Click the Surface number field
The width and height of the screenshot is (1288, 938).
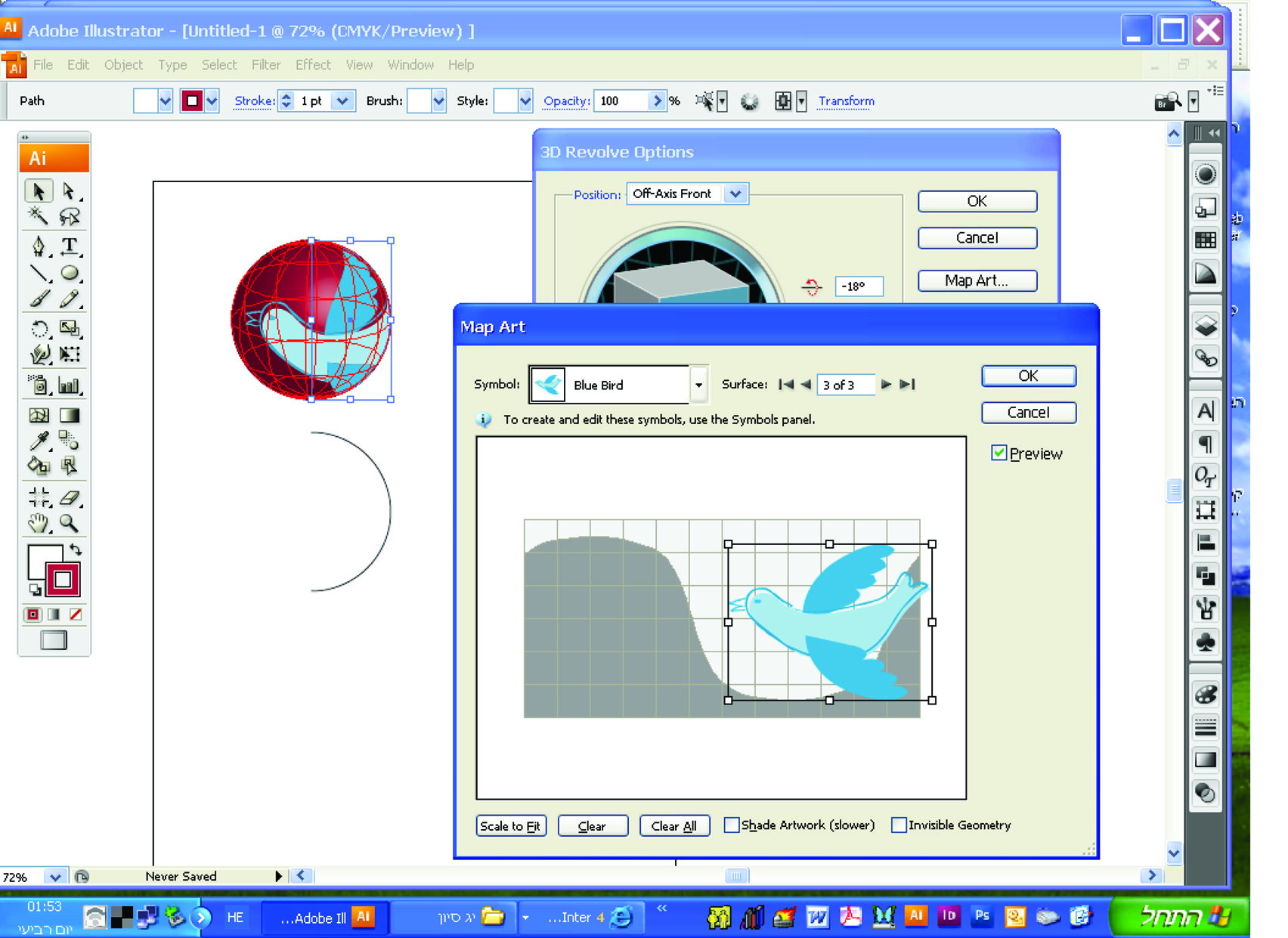(846, 385)
